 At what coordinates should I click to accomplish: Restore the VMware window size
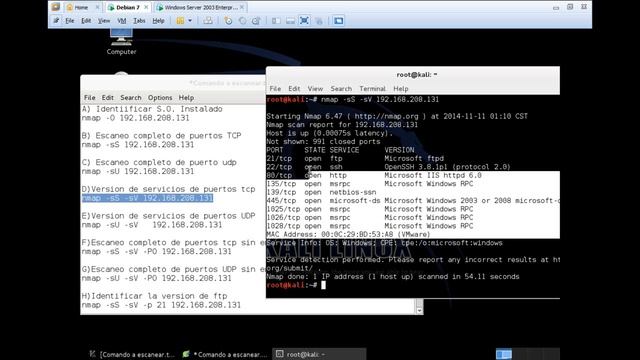click(570, 7)
